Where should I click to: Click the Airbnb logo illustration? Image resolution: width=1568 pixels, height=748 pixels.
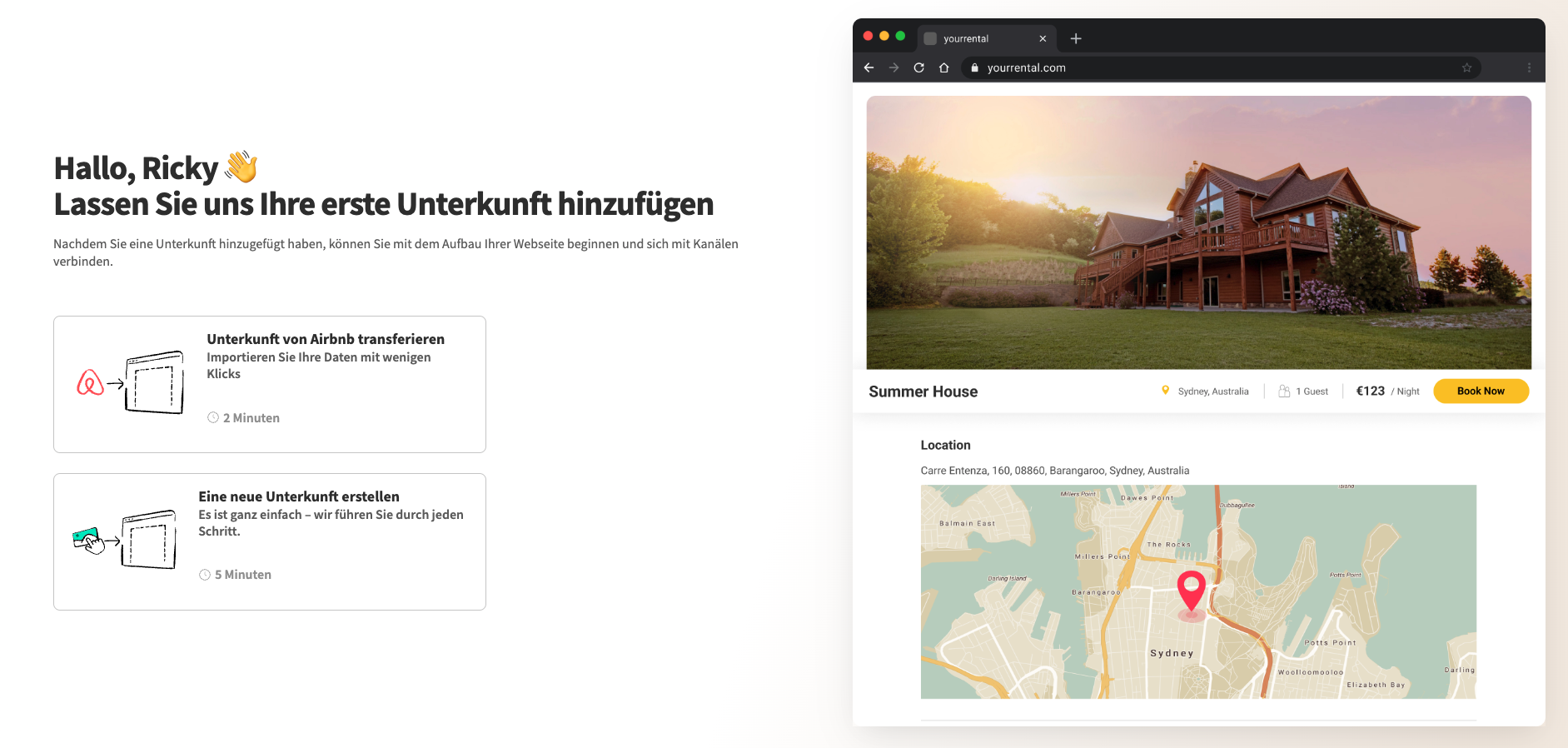[x=90, y=382]
